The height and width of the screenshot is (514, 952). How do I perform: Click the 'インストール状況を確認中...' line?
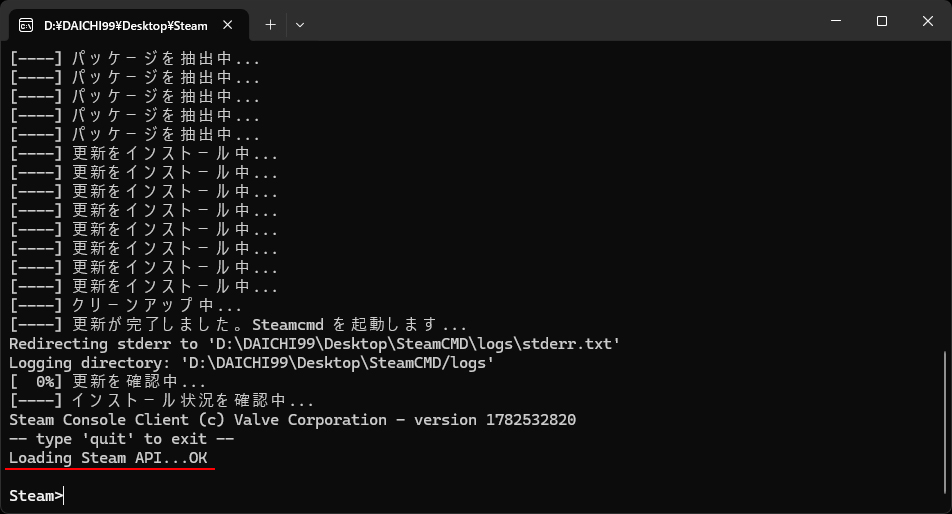tap(162, 401)
